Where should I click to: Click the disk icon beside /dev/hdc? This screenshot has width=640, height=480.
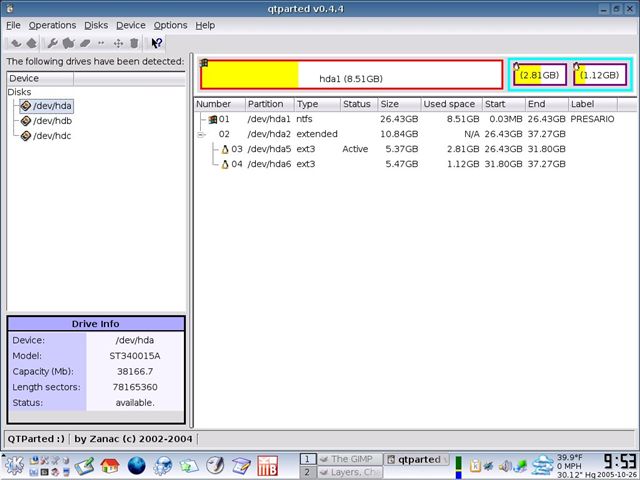coord(26,136)
